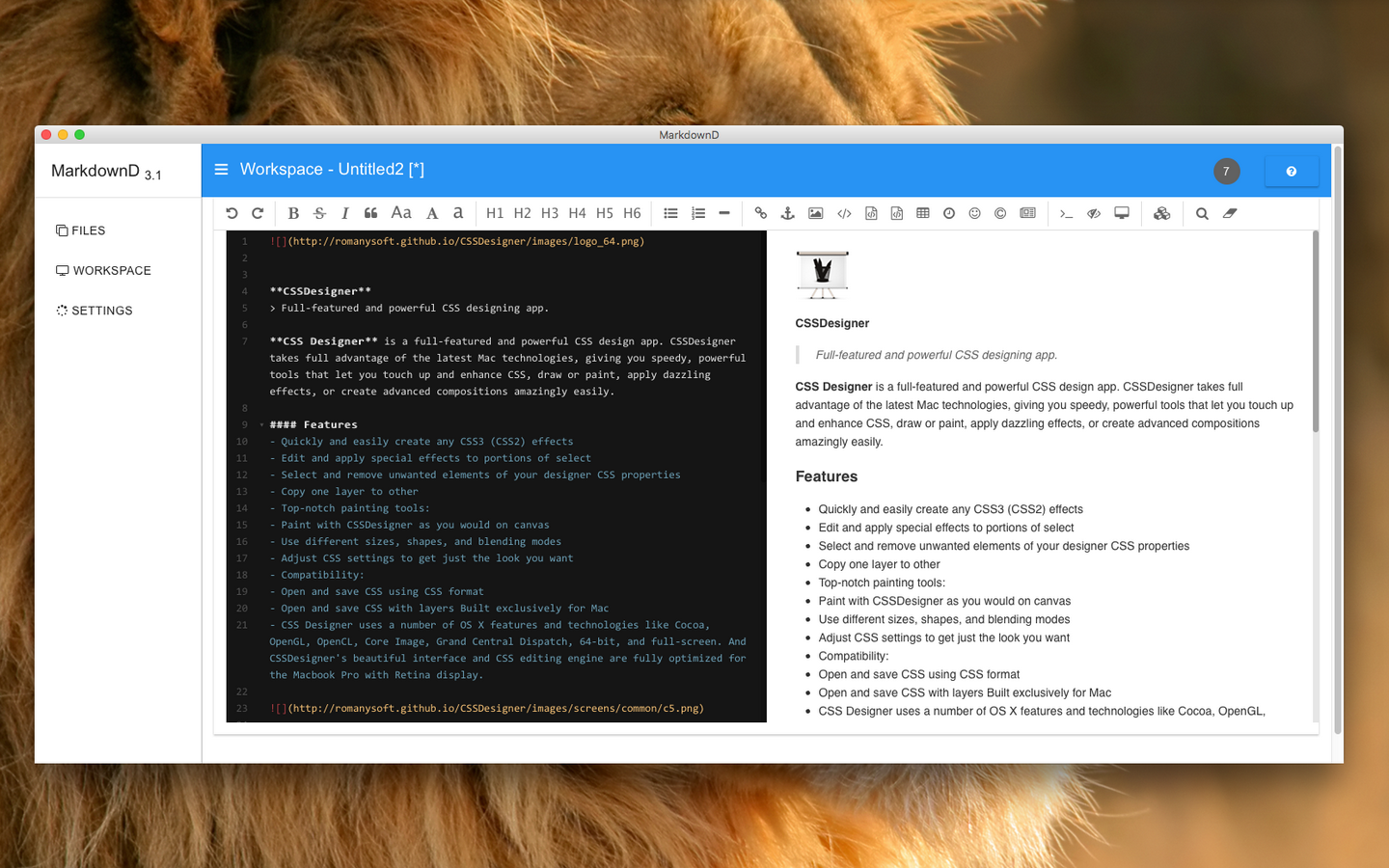The image size is (1389, 868).
Task: Click the bold 'CSSDesigner' title in preview
Action: [x=831, y=323]
